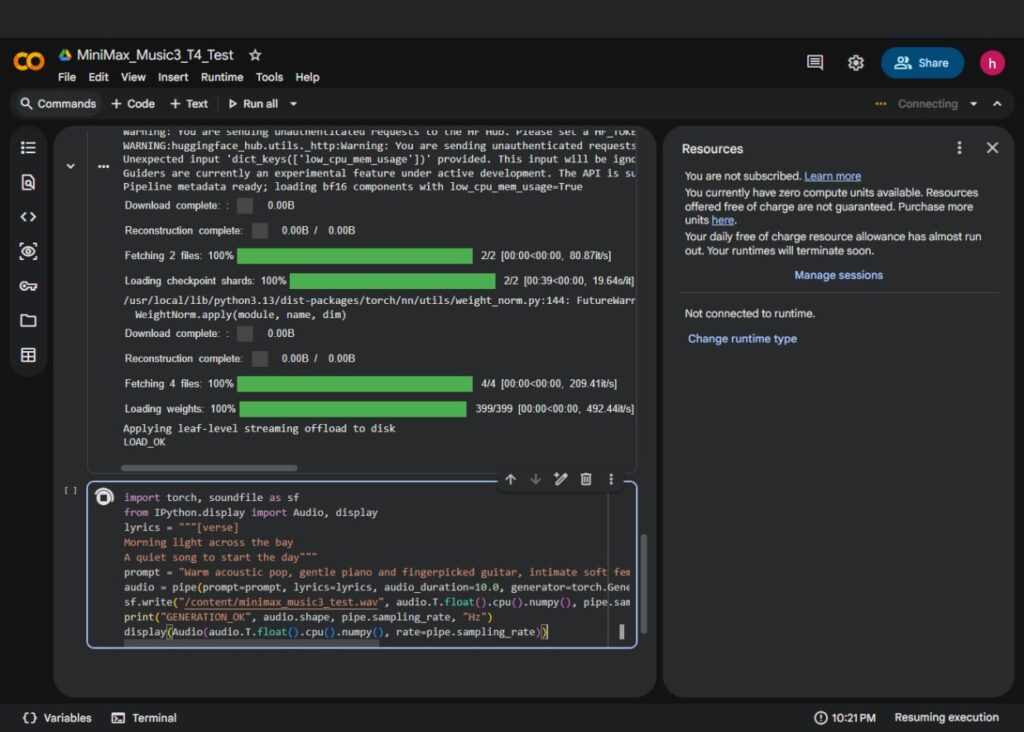Open the Learn more link
The width and height of the screenshot is (1024, 732).
tap(832, 176)
